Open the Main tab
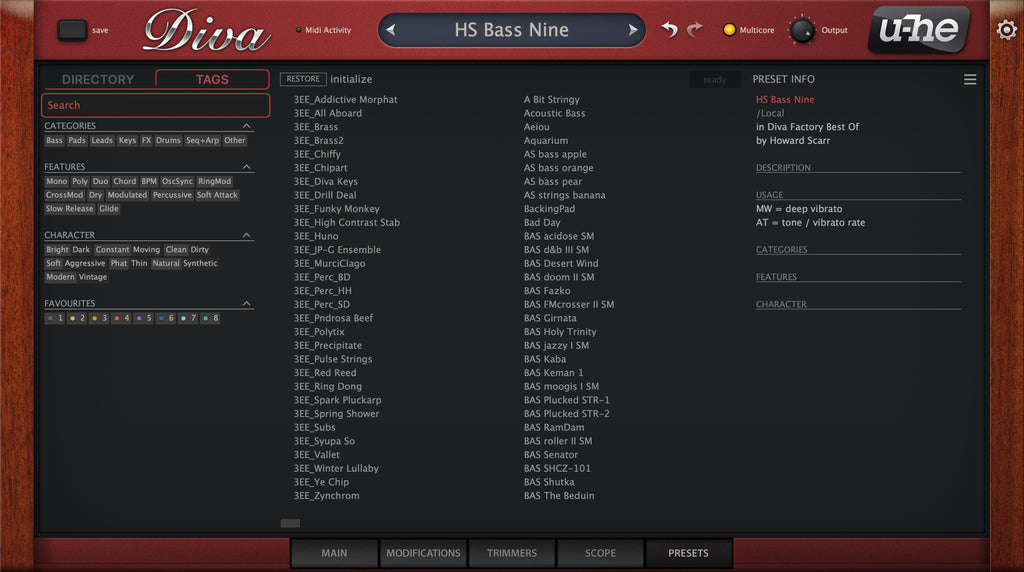 point(334,553)
